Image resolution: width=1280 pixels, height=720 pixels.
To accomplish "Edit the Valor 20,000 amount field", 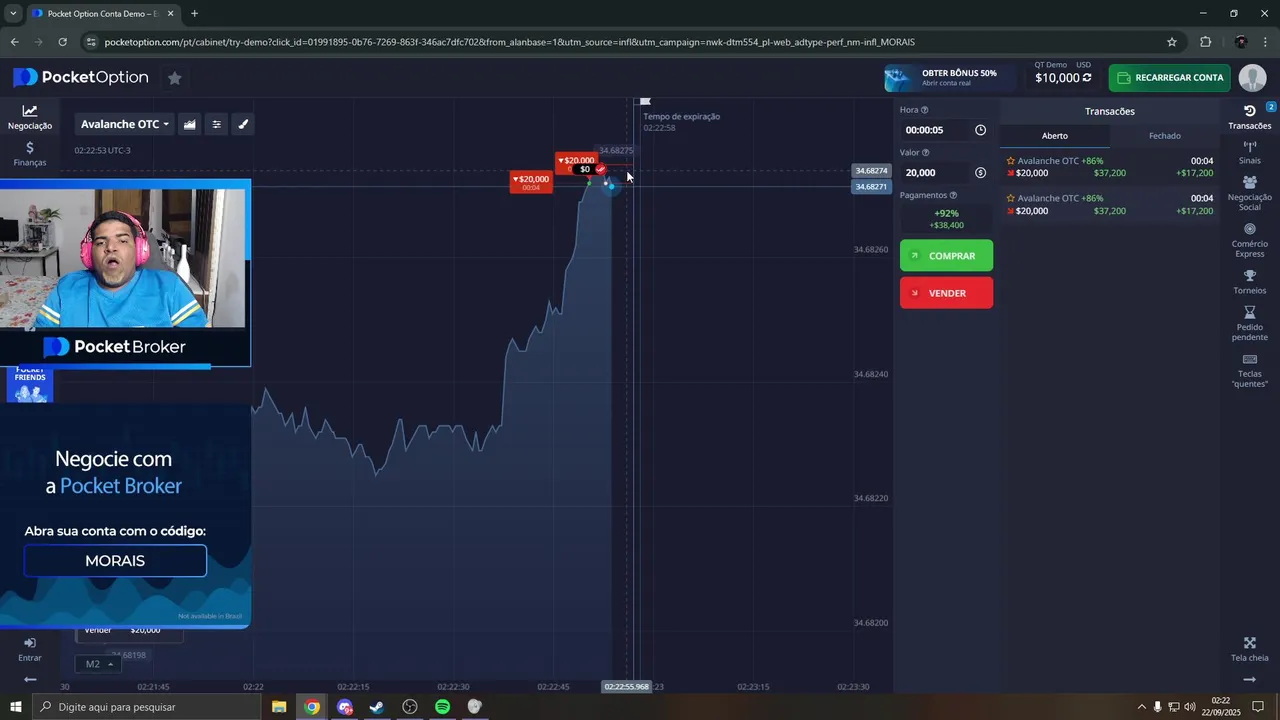I will tap(934, 172).
